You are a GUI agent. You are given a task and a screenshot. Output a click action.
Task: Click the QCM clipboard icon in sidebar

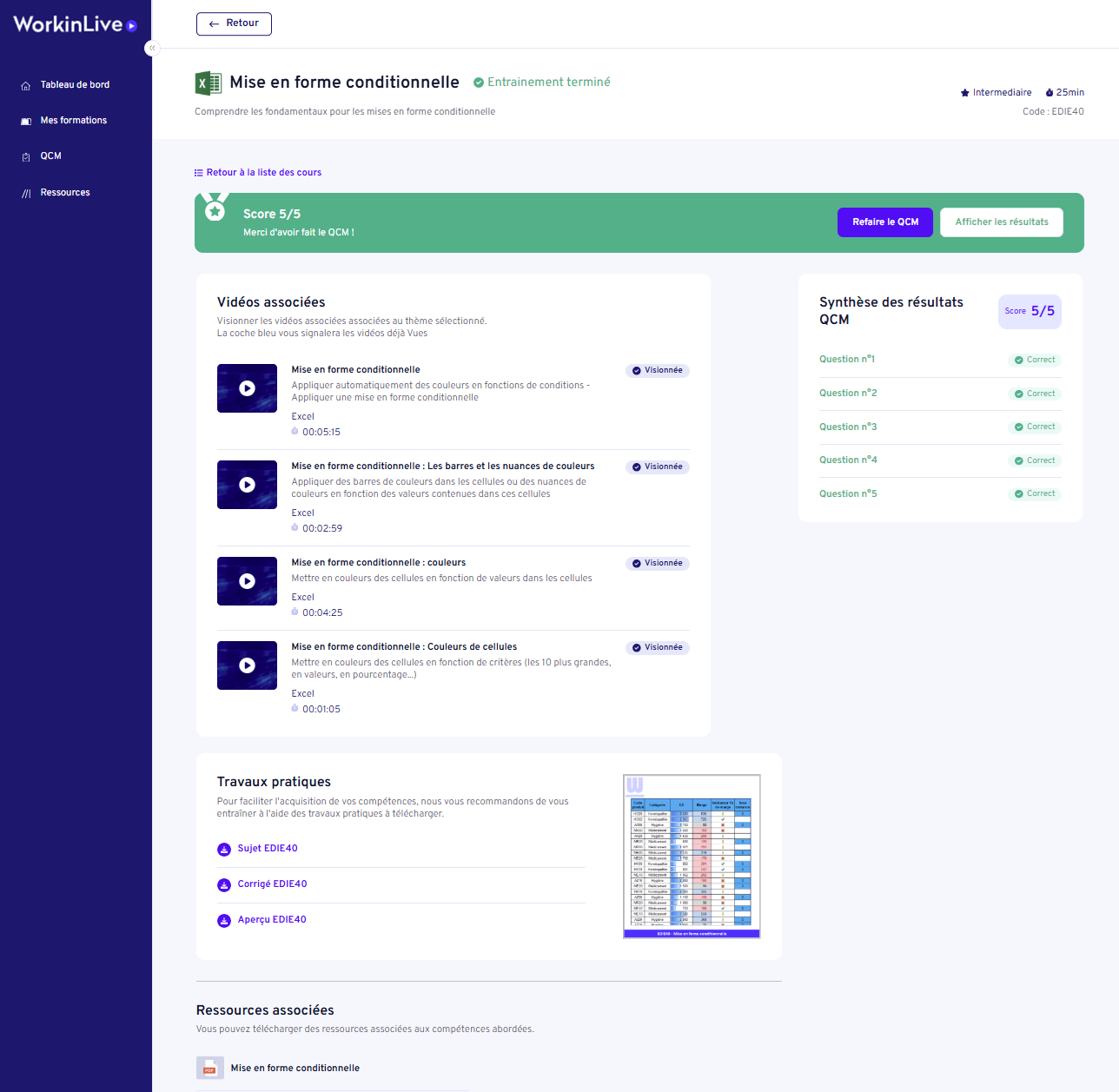click(26, 156)
